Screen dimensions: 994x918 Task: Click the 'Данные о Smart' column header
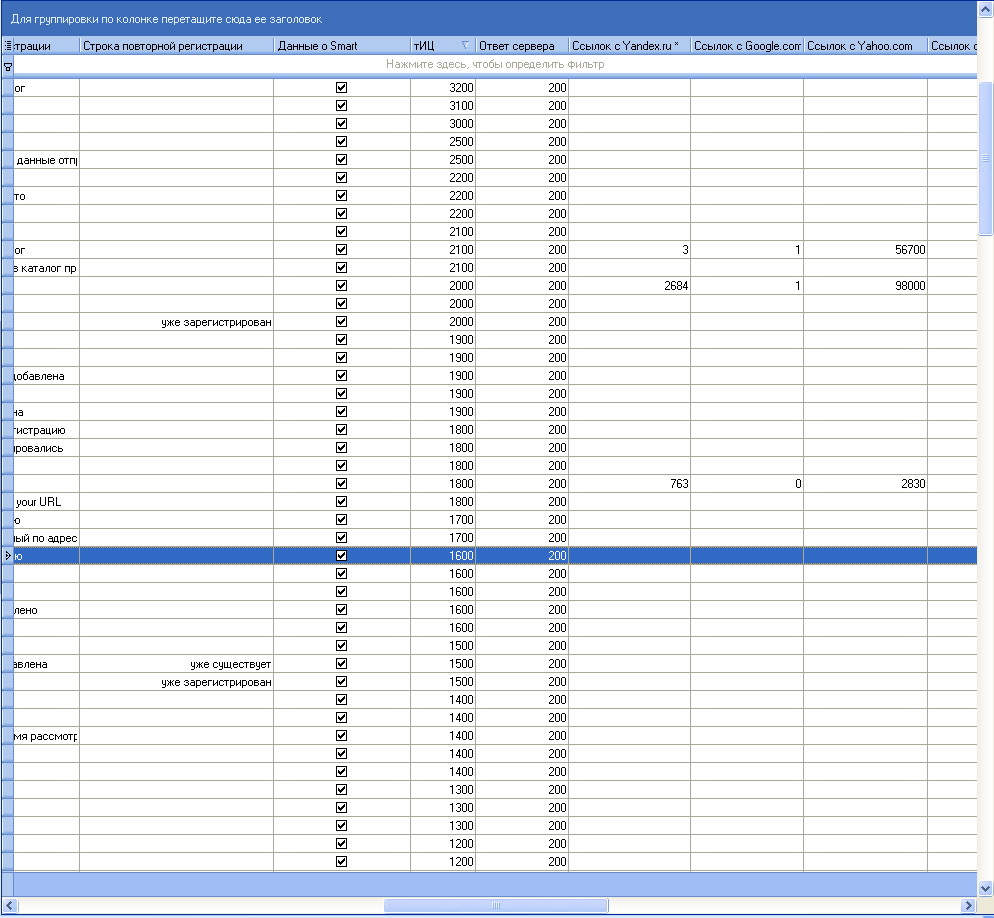click(341, 46)
